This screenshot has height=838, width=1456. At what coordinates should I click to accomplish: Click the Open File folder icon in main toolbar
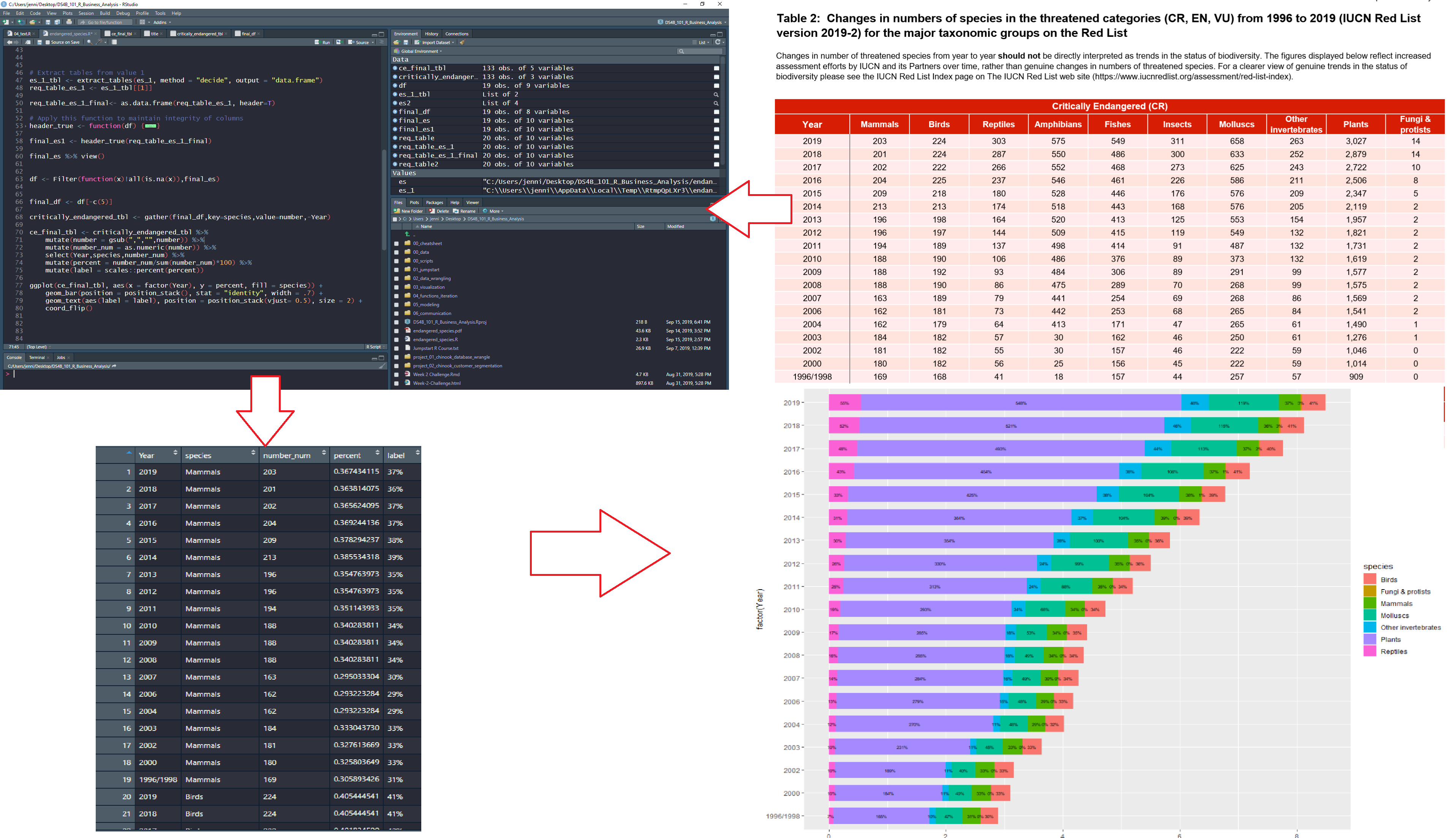32,22
